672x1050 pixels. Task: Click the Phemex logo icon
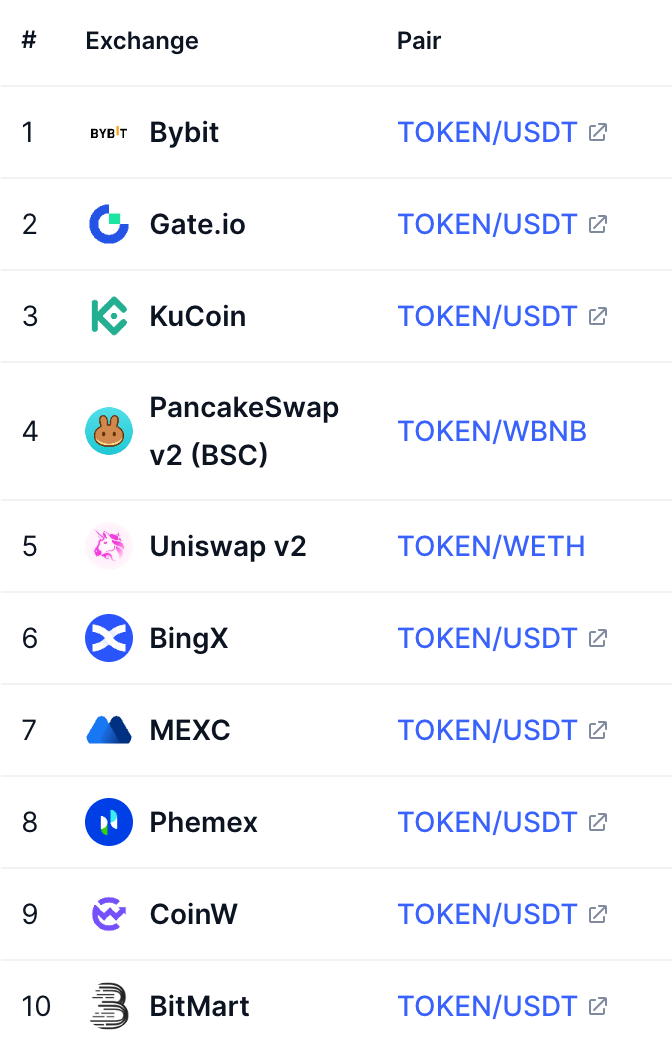click(108, 822)
